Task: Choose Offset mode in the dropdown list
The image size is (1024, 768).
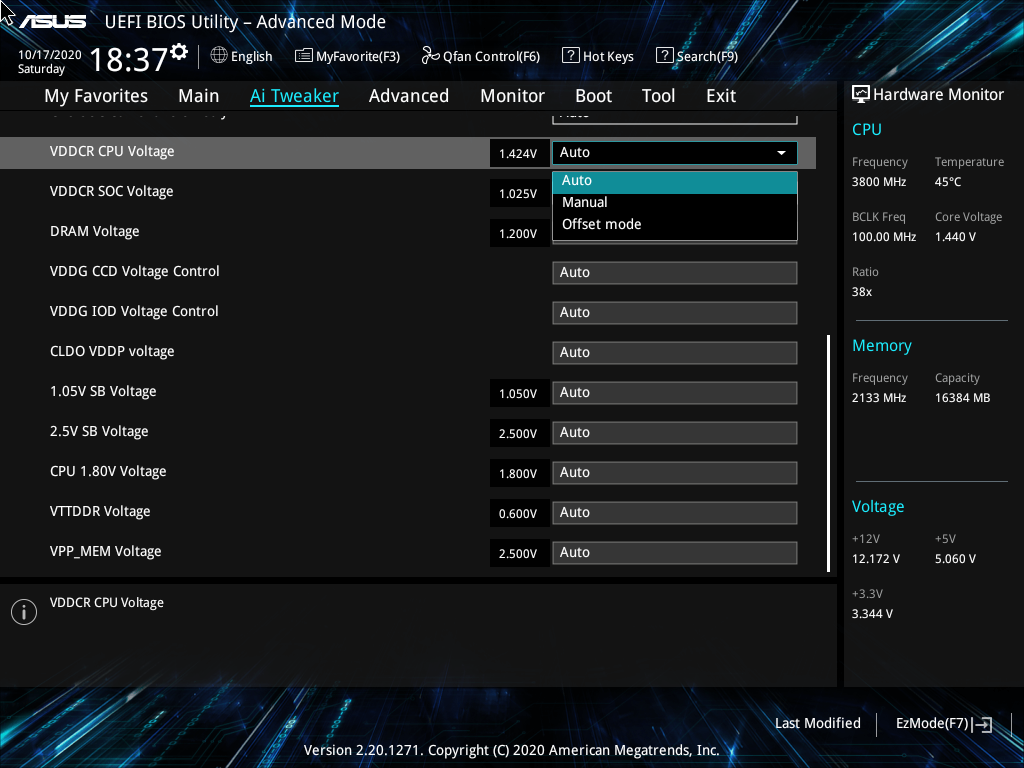Action: pyautogui.click(x=675, y=224)
